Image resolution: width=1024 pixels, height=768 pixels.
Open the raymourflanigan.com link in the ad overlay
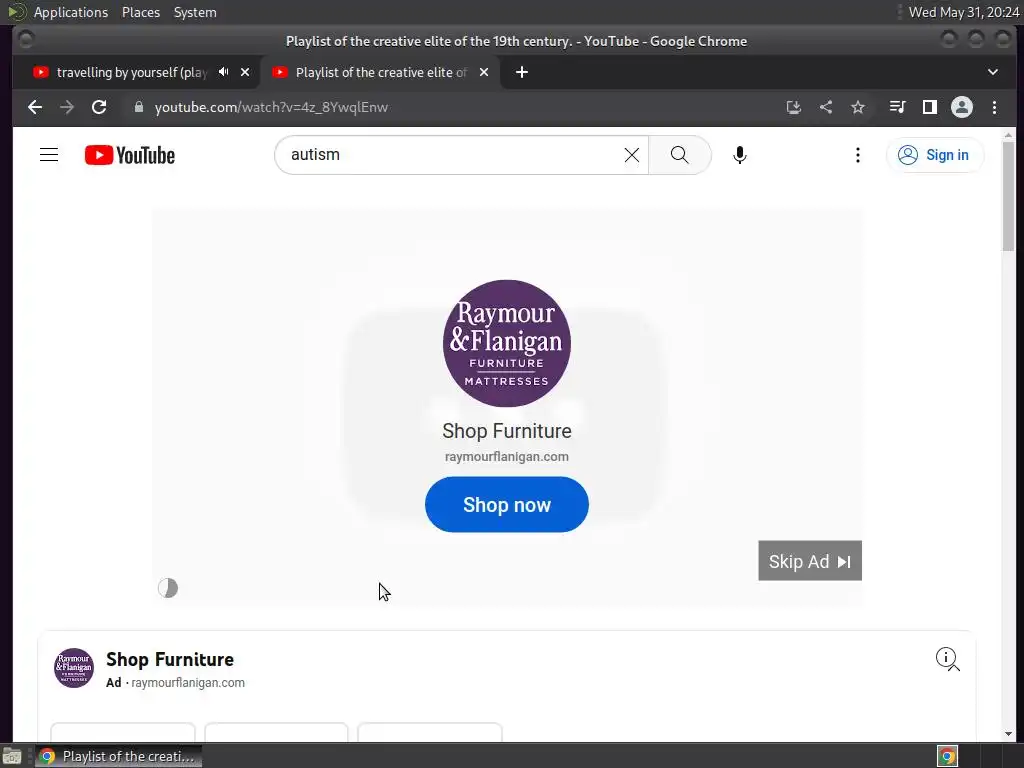coord(507,456)
